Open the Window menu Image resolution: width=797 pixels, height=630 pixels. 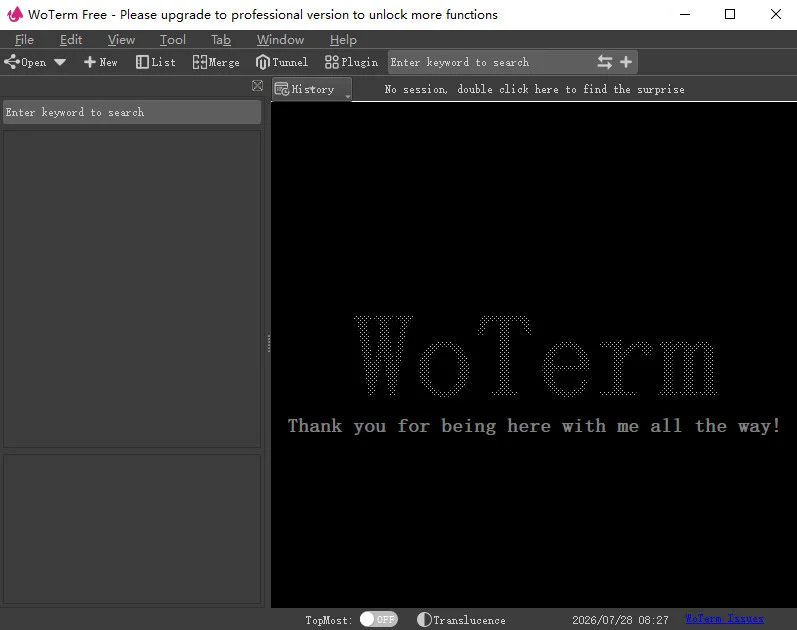coord(280,40)
